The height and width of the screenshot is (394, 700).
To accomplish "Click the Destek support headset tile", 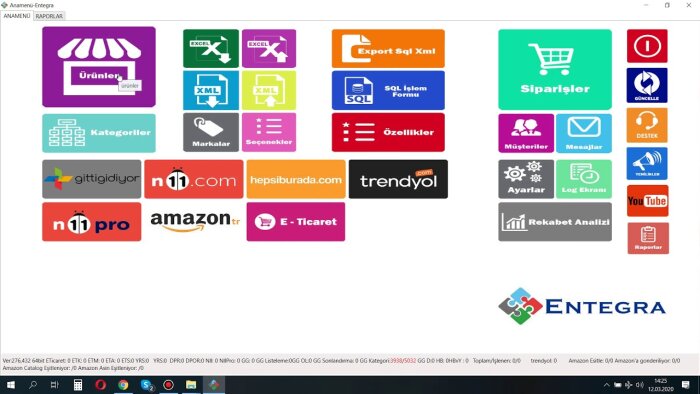I will (647, 125).
